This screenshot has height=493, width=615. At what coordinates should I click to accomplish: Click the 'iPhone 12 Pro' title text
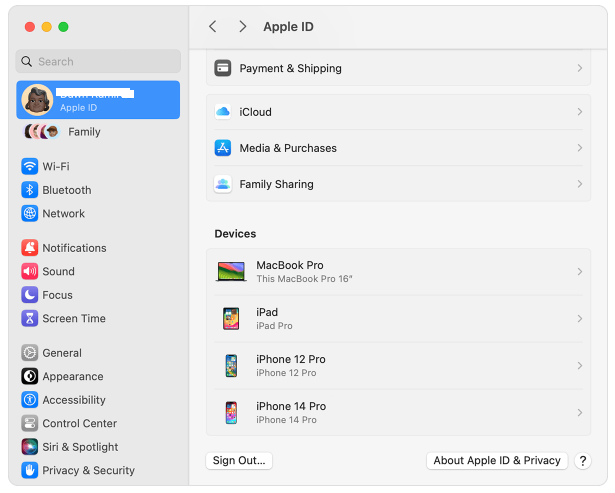click(x=291, y=359)
